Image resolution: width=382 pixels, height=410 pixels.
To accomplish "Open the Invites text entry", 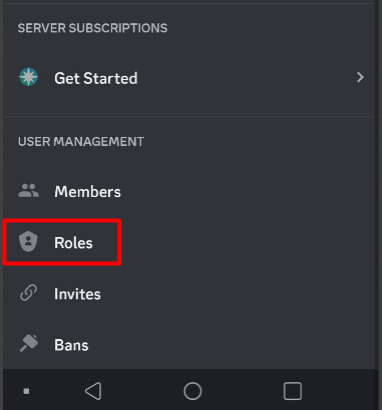I will click(77, 294).
